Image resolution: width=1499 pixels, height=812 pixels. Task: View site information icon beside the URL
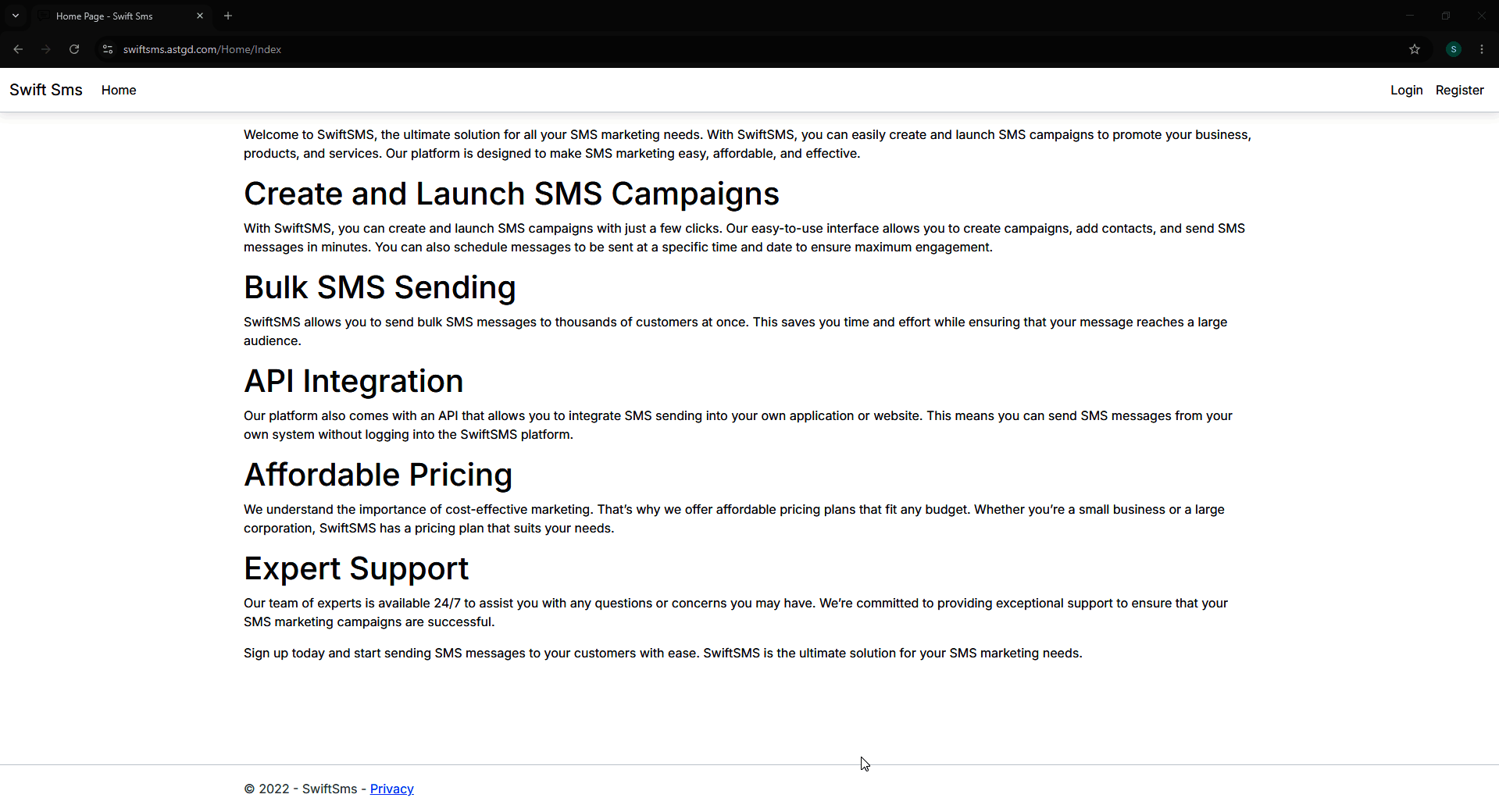(x=108, y=49)
